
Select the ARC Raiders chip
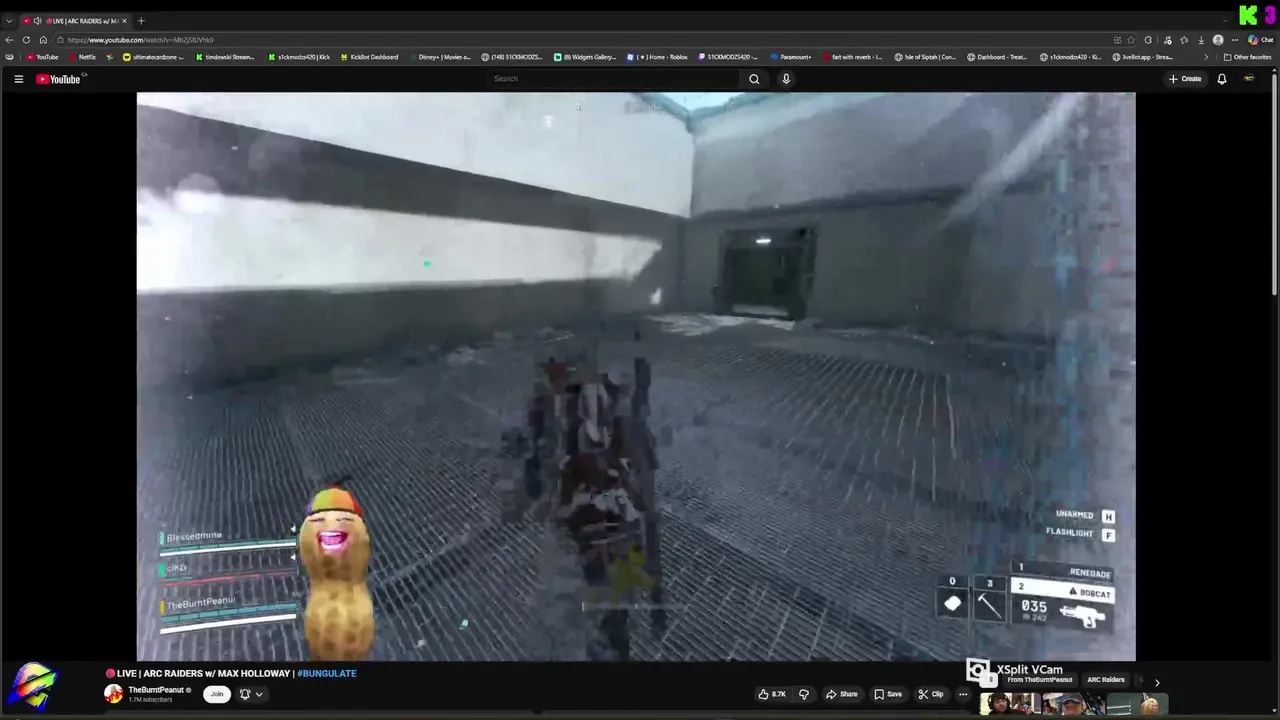pyautogui.click(x=1105, y=680)
